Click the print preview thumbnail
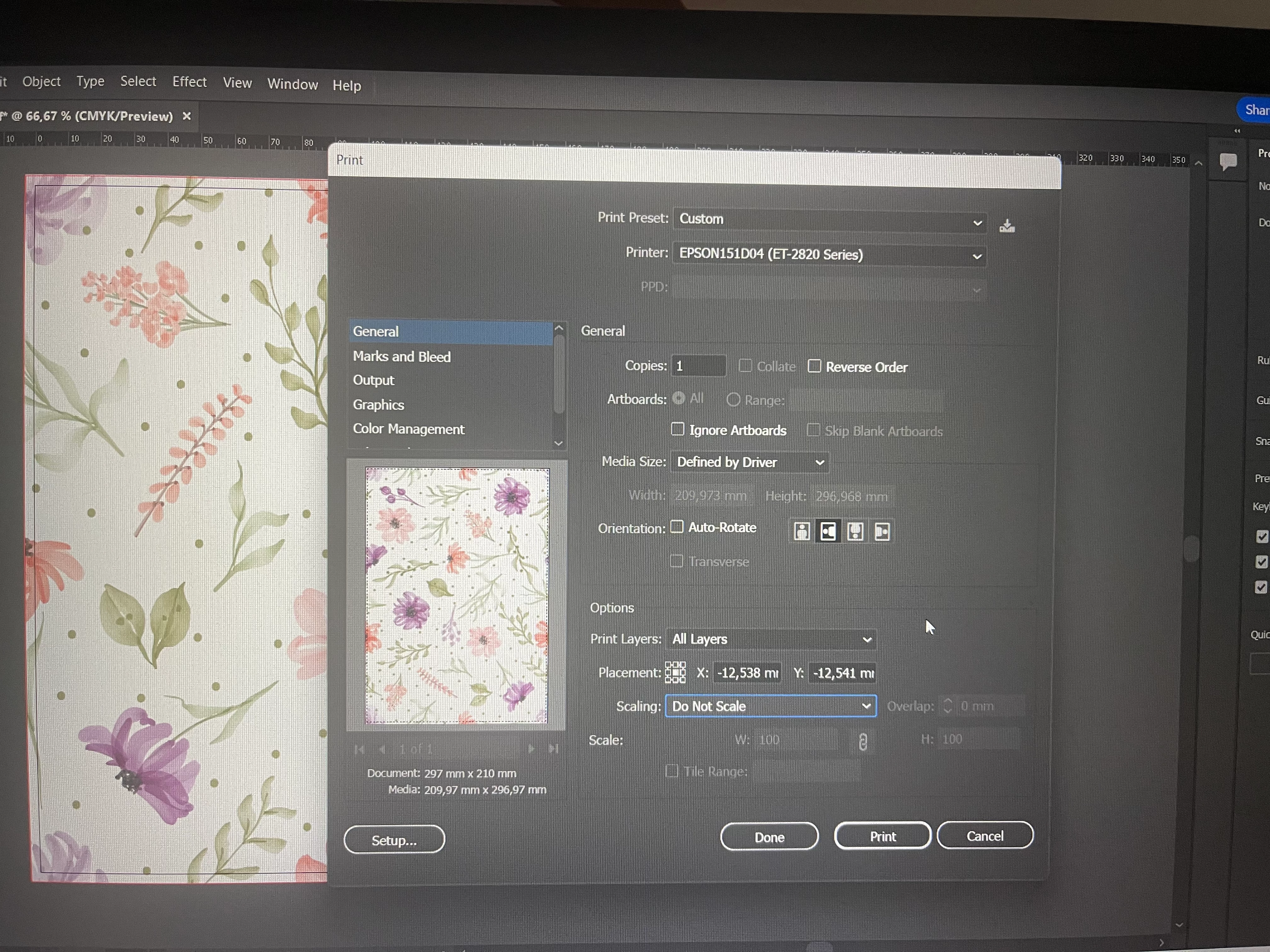The width and height of the screenshot is (1270, 952). [x=457, y=596]
